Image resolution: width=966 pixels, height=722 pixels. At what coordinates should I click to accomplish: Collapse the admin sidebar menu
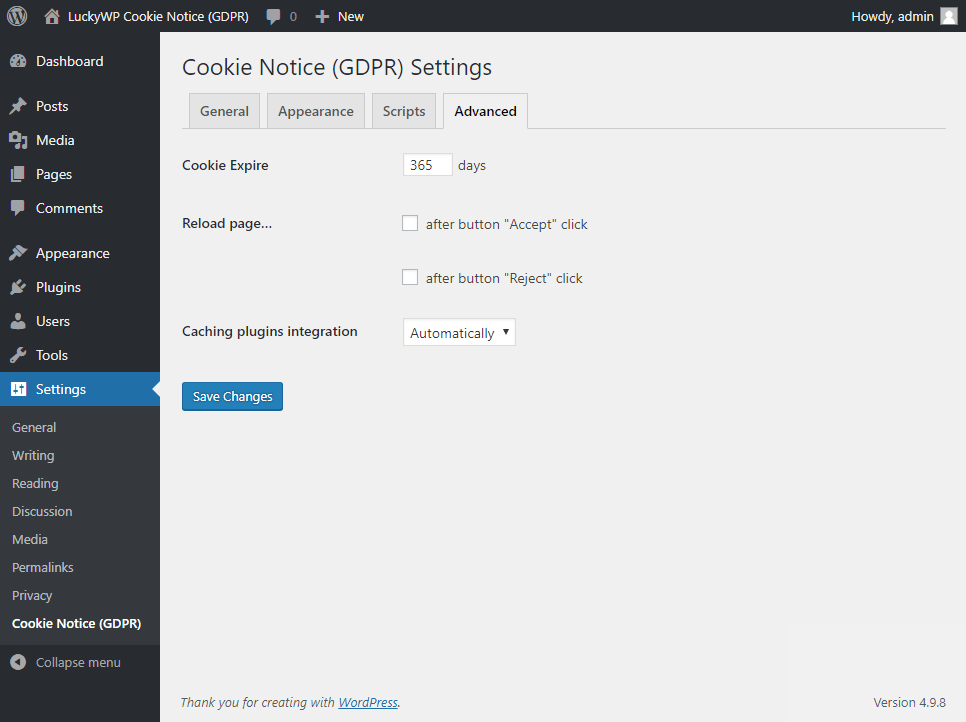click(66, 662)
